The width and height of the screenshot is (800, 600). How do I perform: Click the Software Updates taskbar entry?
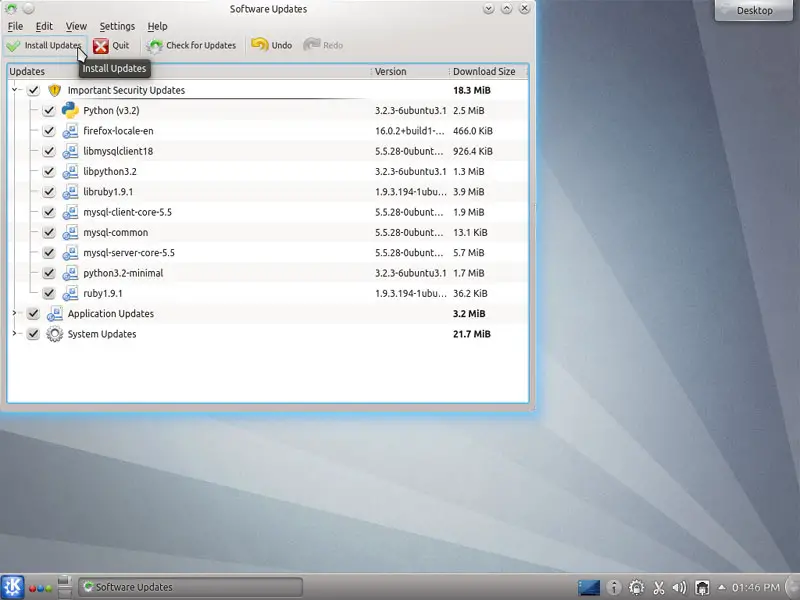point(190,587)
